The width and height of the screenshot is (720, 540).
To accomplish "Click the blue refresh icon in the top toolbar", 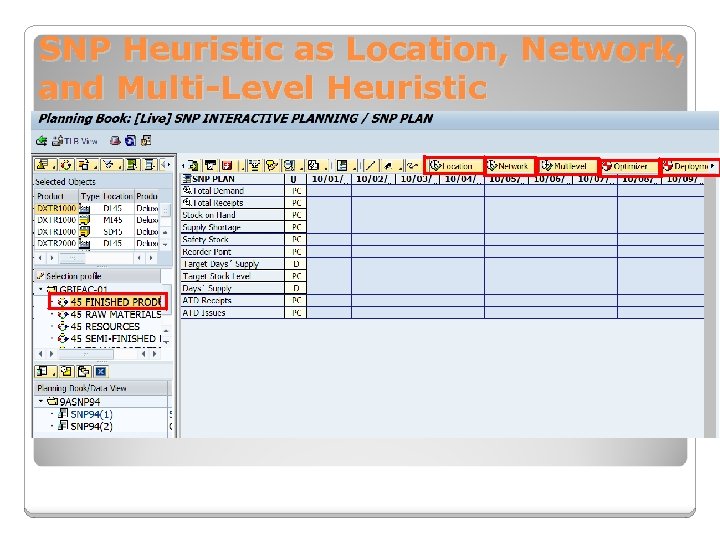I will click(x=130, y=141).
